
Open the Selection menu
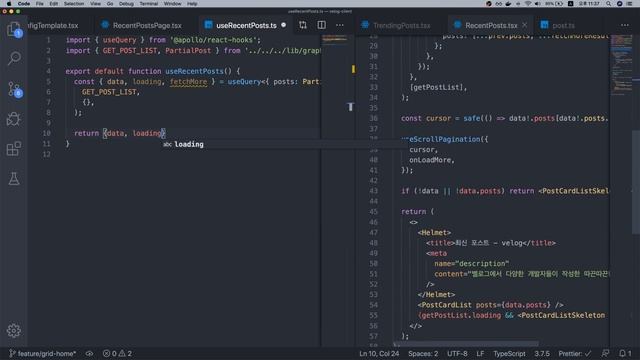[x=74, y=4]
